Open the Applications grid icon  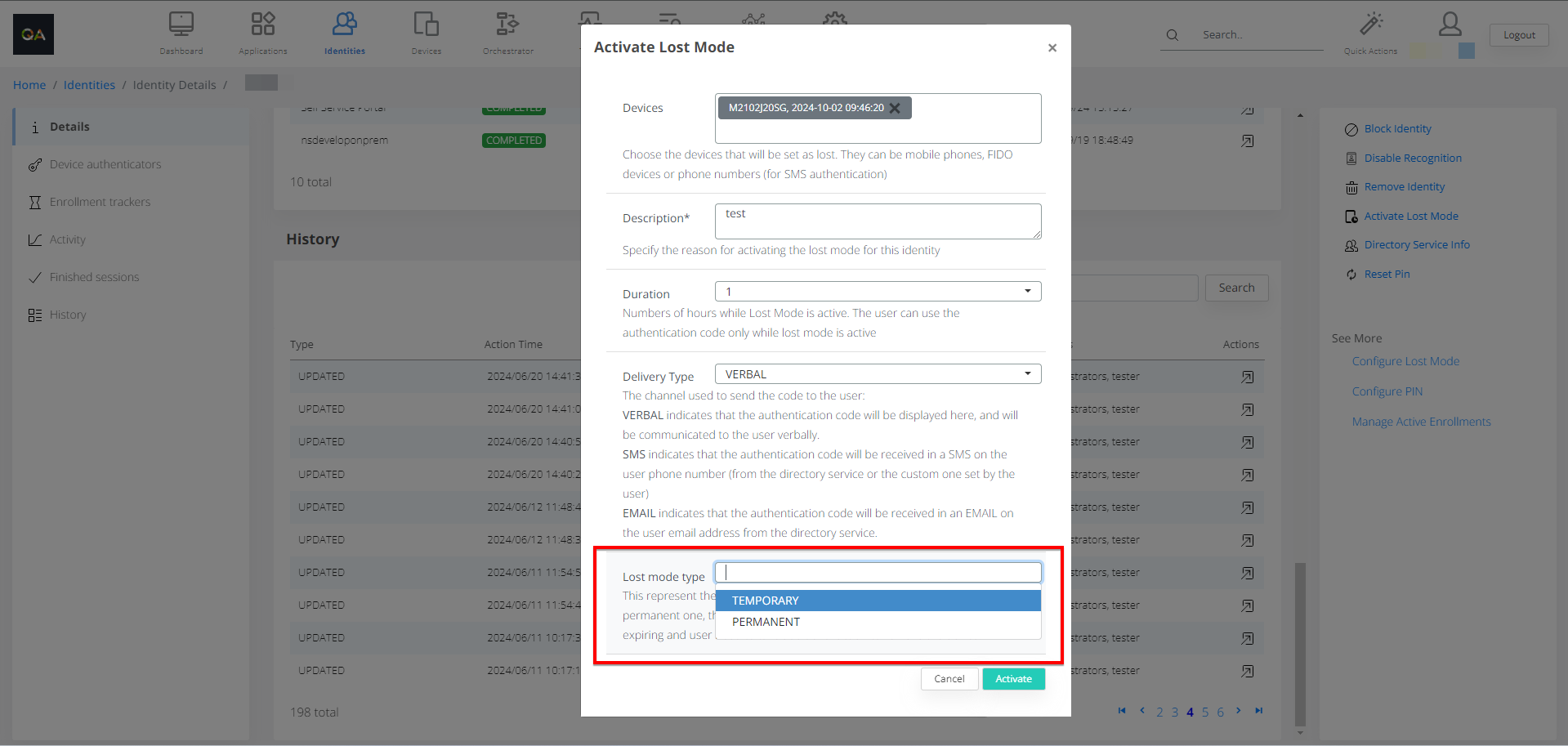[x=263, y=25]
